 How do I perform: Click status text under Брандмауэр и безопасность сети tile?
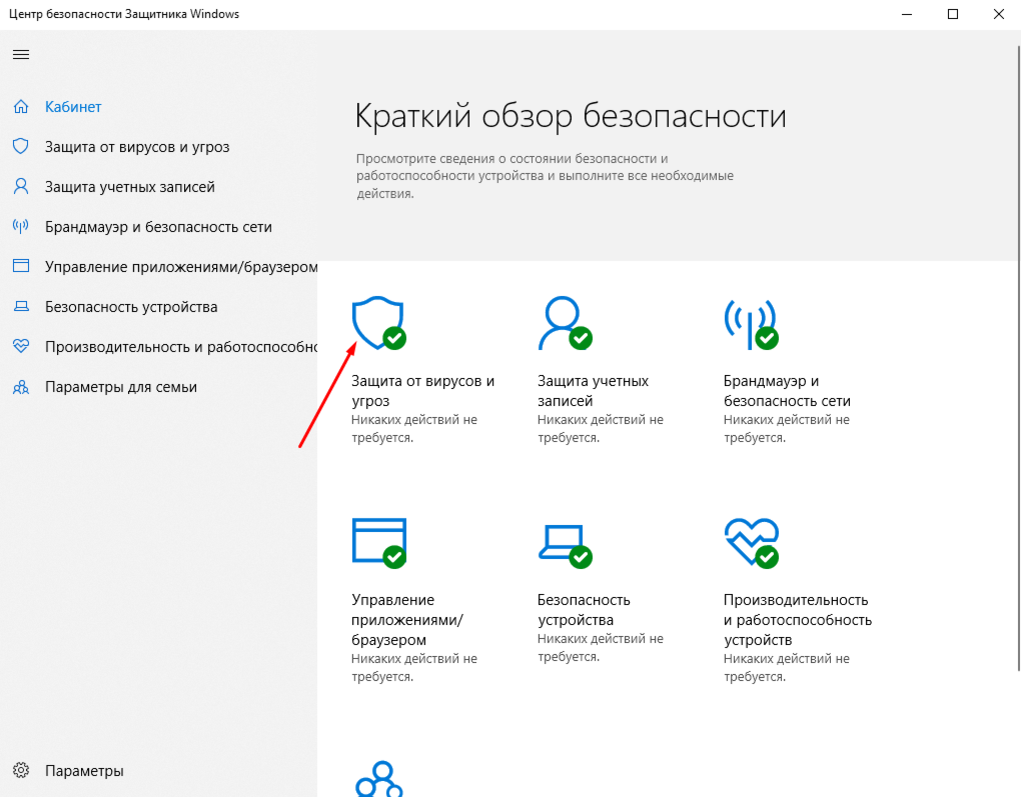tap(787, 428)
